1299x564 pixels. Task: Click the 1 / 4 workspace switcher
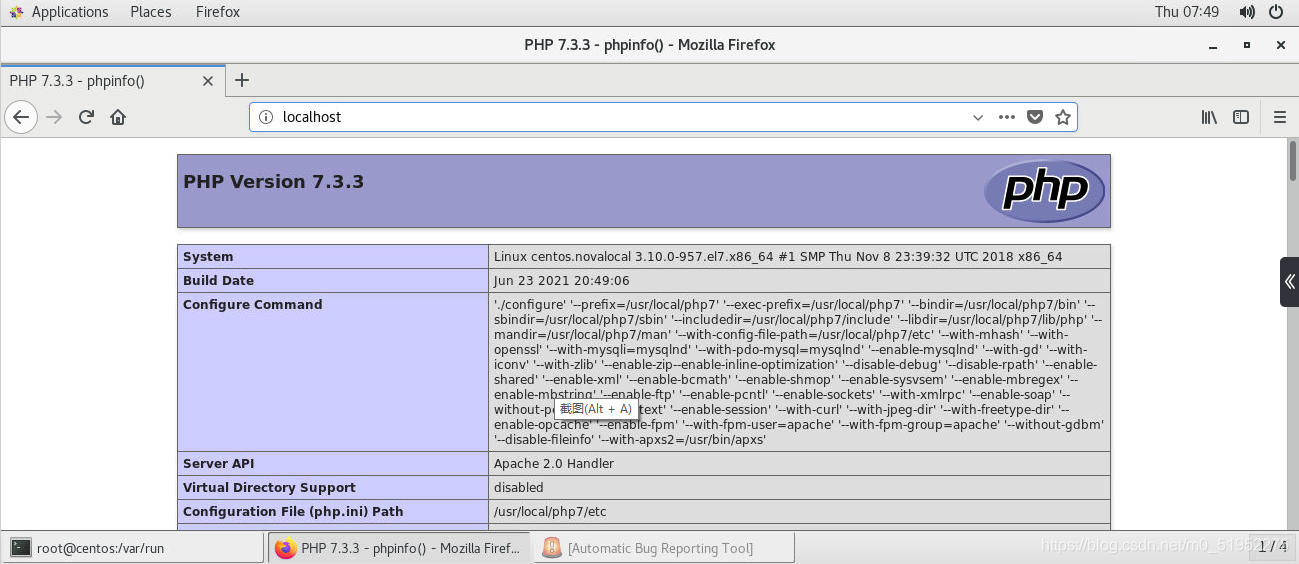[1272, 546]
